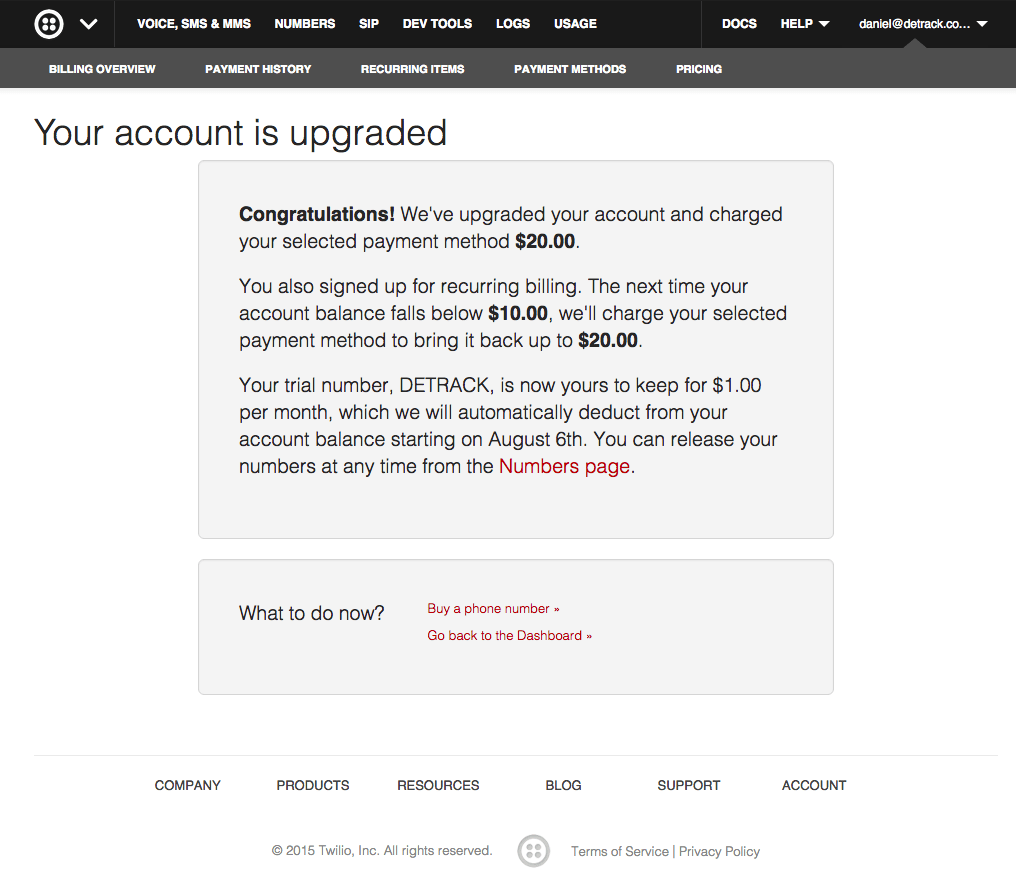Click the '© 2015 Twilio, Inc.' copyright text
Screen dimensions: 1016x881
coord(382,851)
